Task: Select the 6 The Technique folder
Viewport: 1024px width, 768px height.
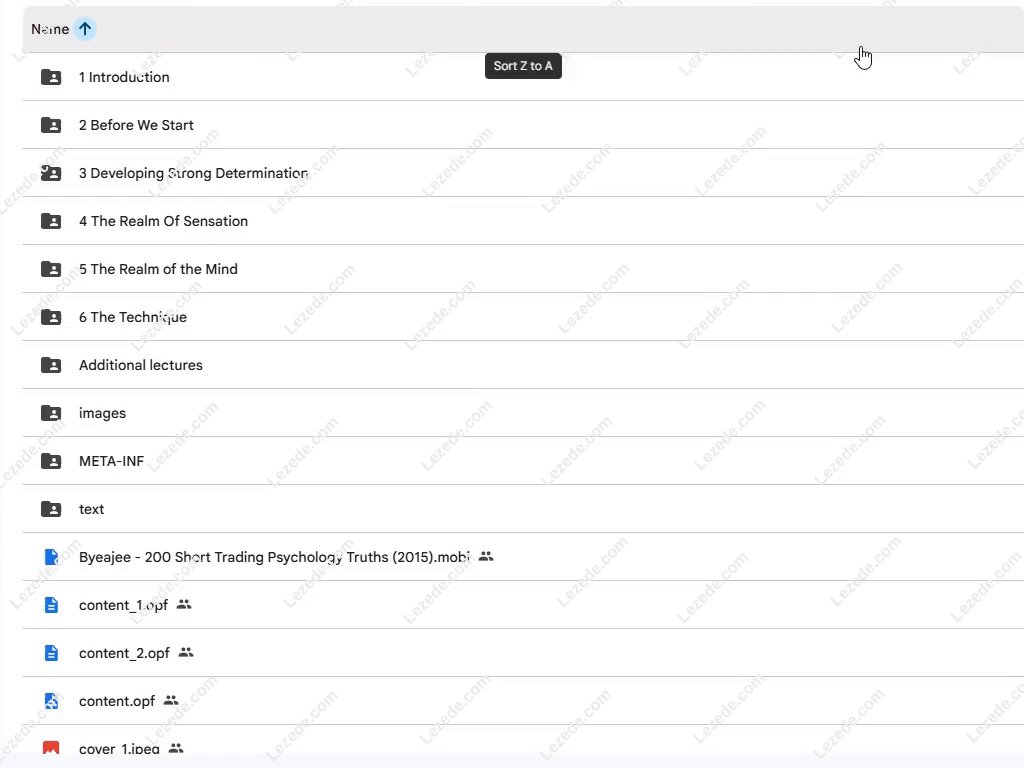Action: tap(133, 317)
